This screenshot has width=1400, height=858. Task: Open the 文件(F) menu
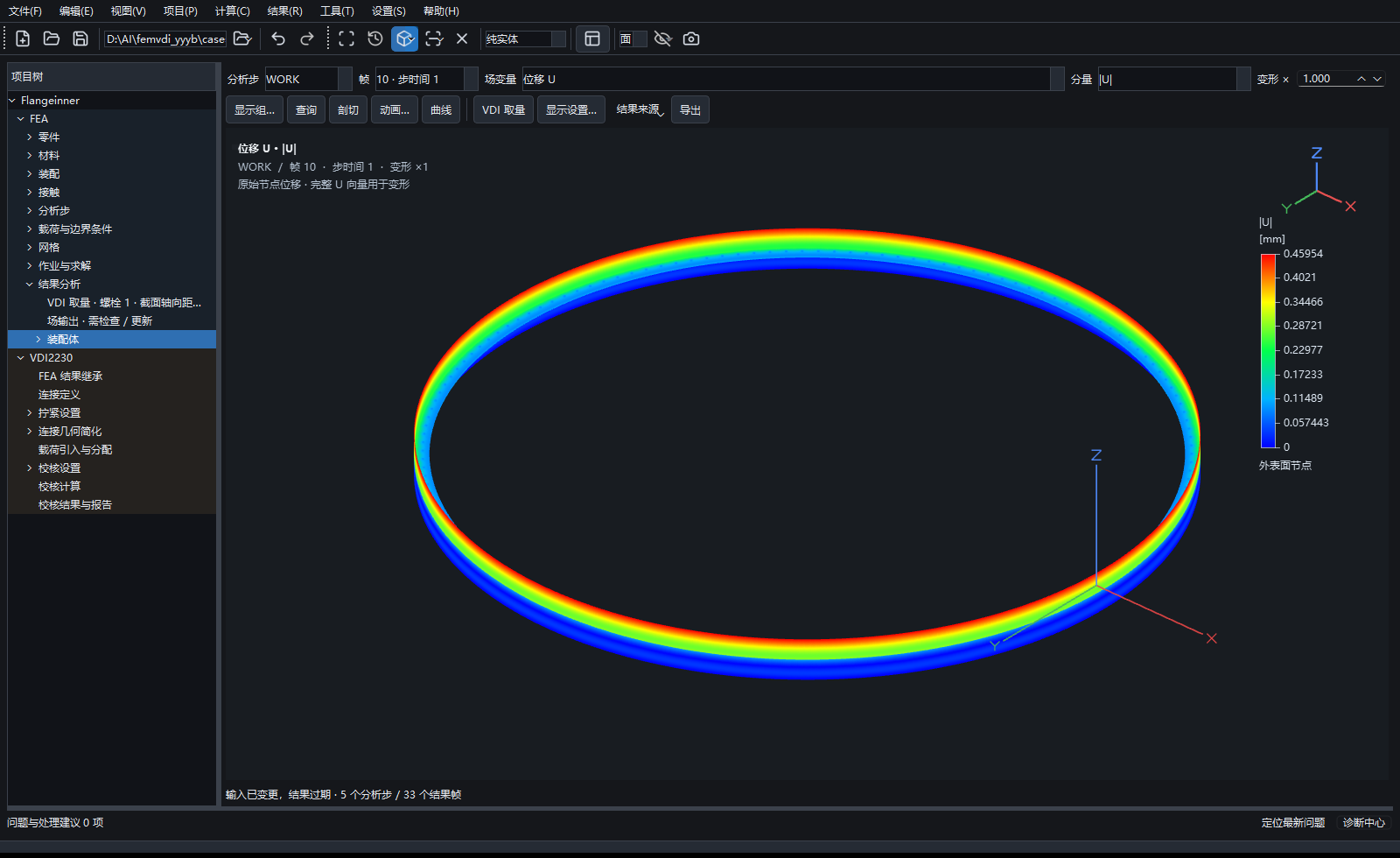pyautogui.click(x=24, y=11)
